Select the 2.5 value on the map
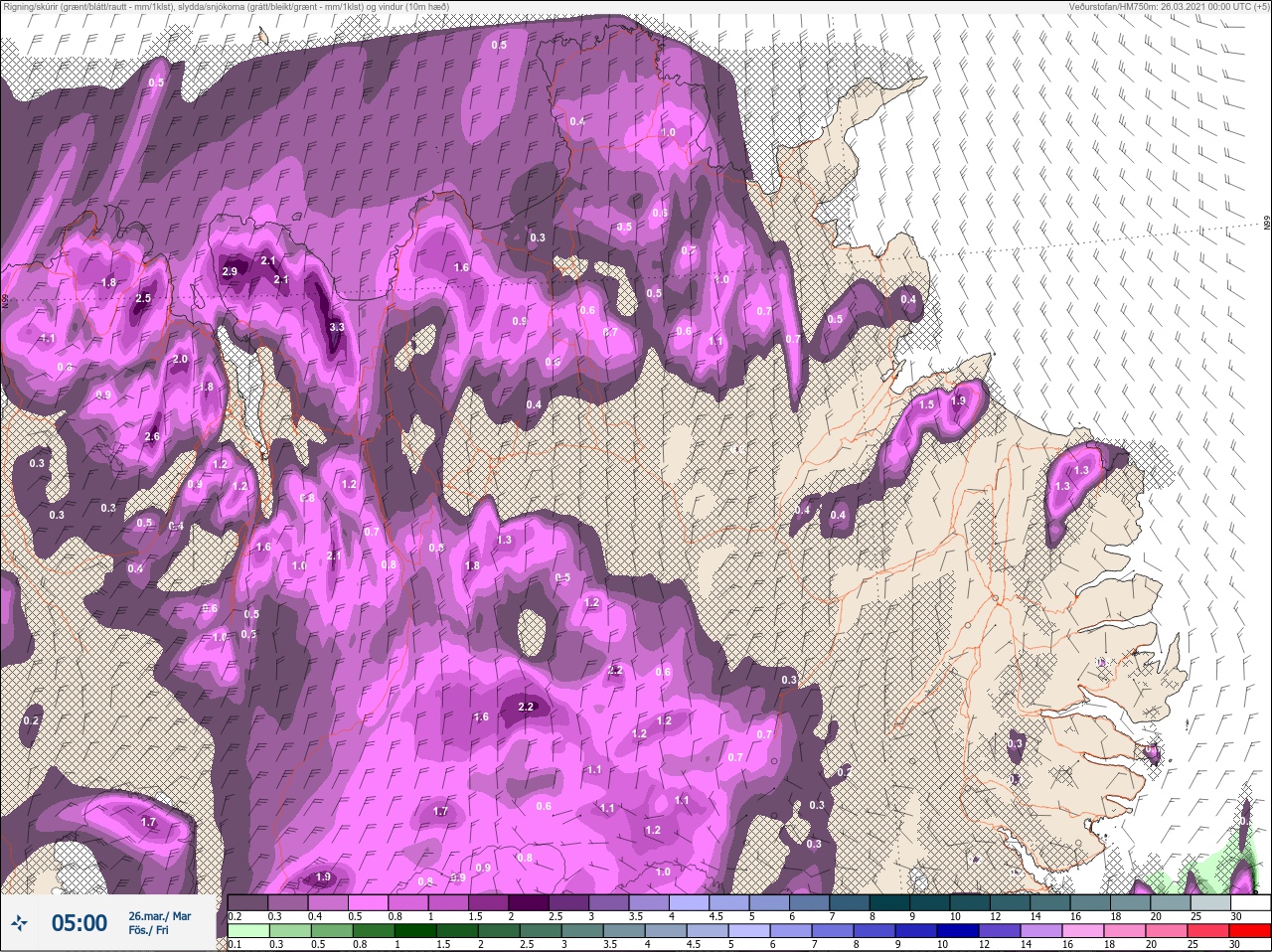Screen dimensions: 1272x952 pos(143,298)
